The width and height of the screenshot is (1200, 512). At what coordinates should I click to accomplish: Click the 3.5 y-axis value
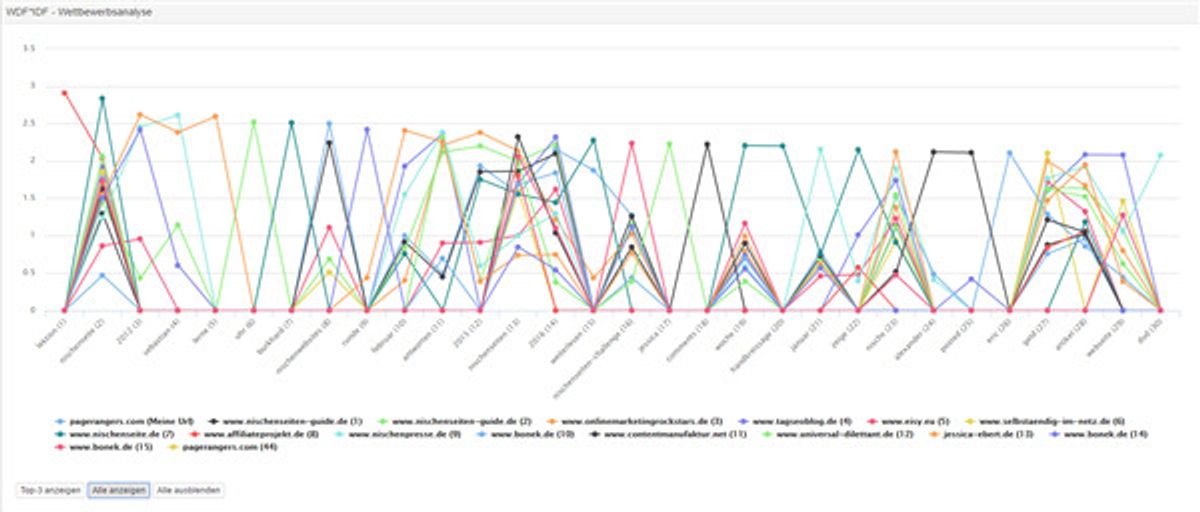tap(29, 47)
